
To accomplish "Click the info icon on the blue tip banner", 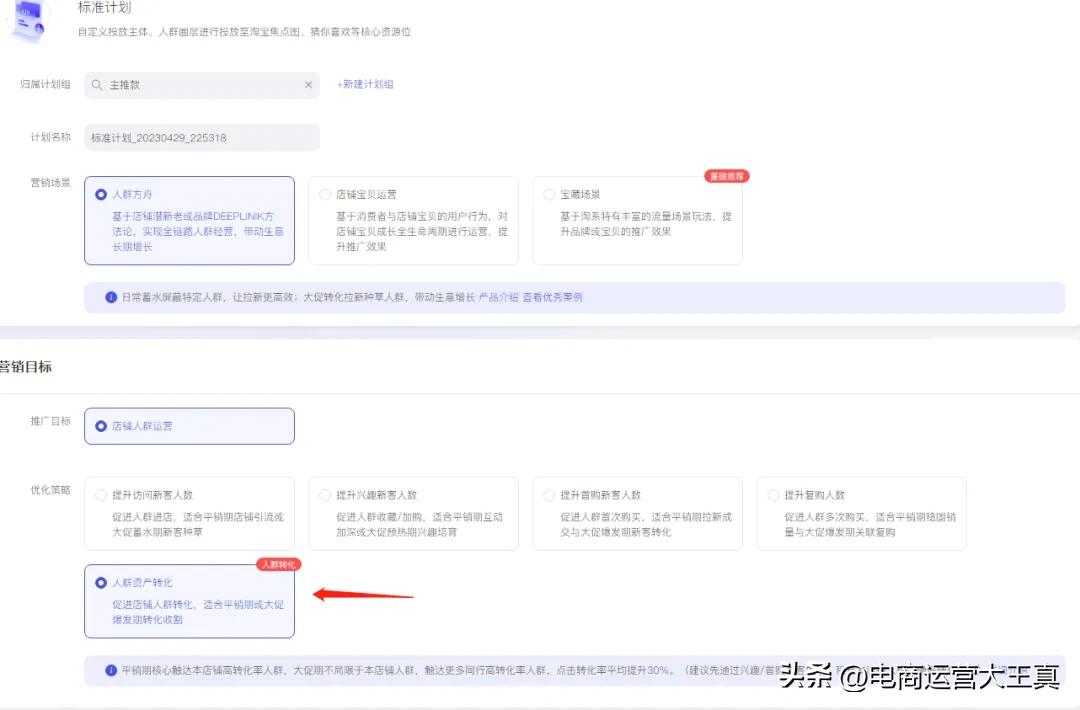I will [x=109, y=297].
